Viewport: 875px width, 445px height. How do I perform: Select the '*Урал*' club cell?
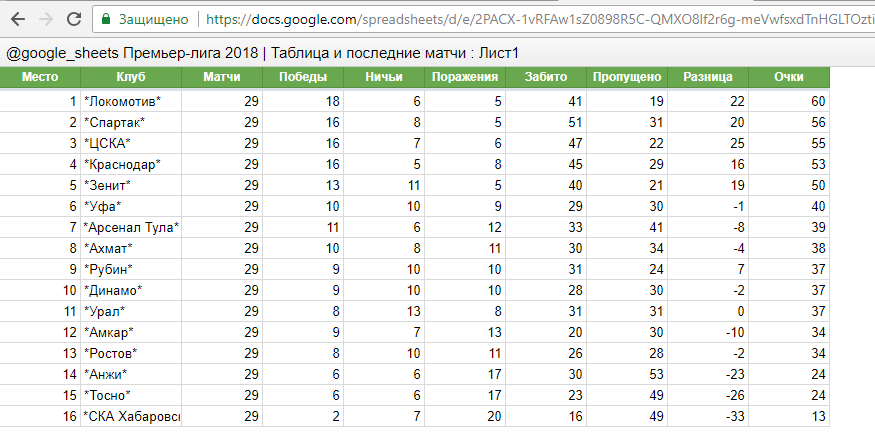[131, 311]
